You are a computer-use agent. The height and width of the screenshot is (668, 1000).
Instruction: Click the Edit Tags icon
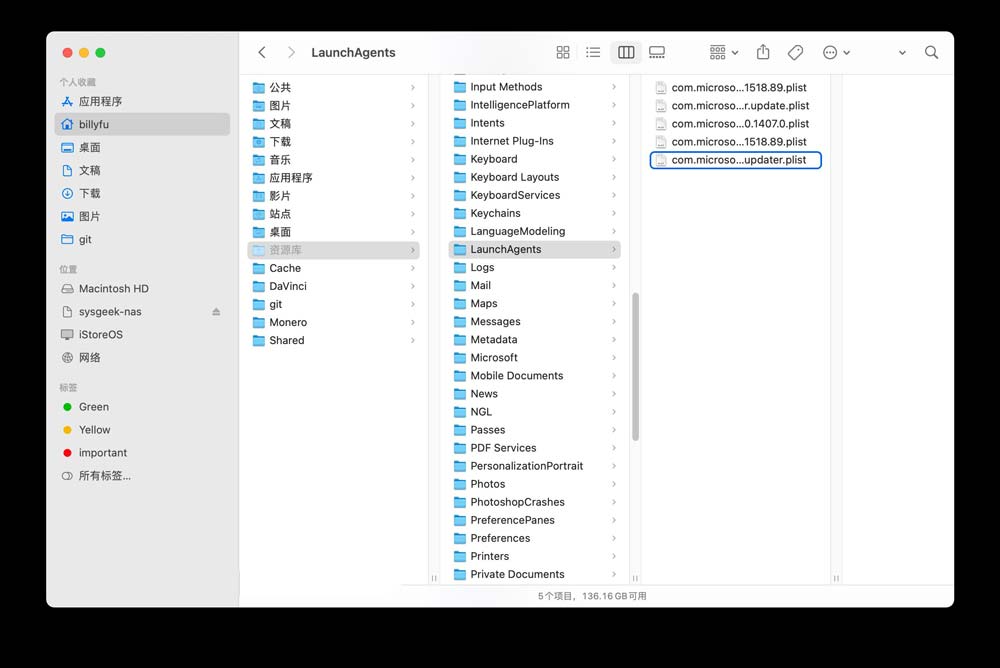pos(795,52)
